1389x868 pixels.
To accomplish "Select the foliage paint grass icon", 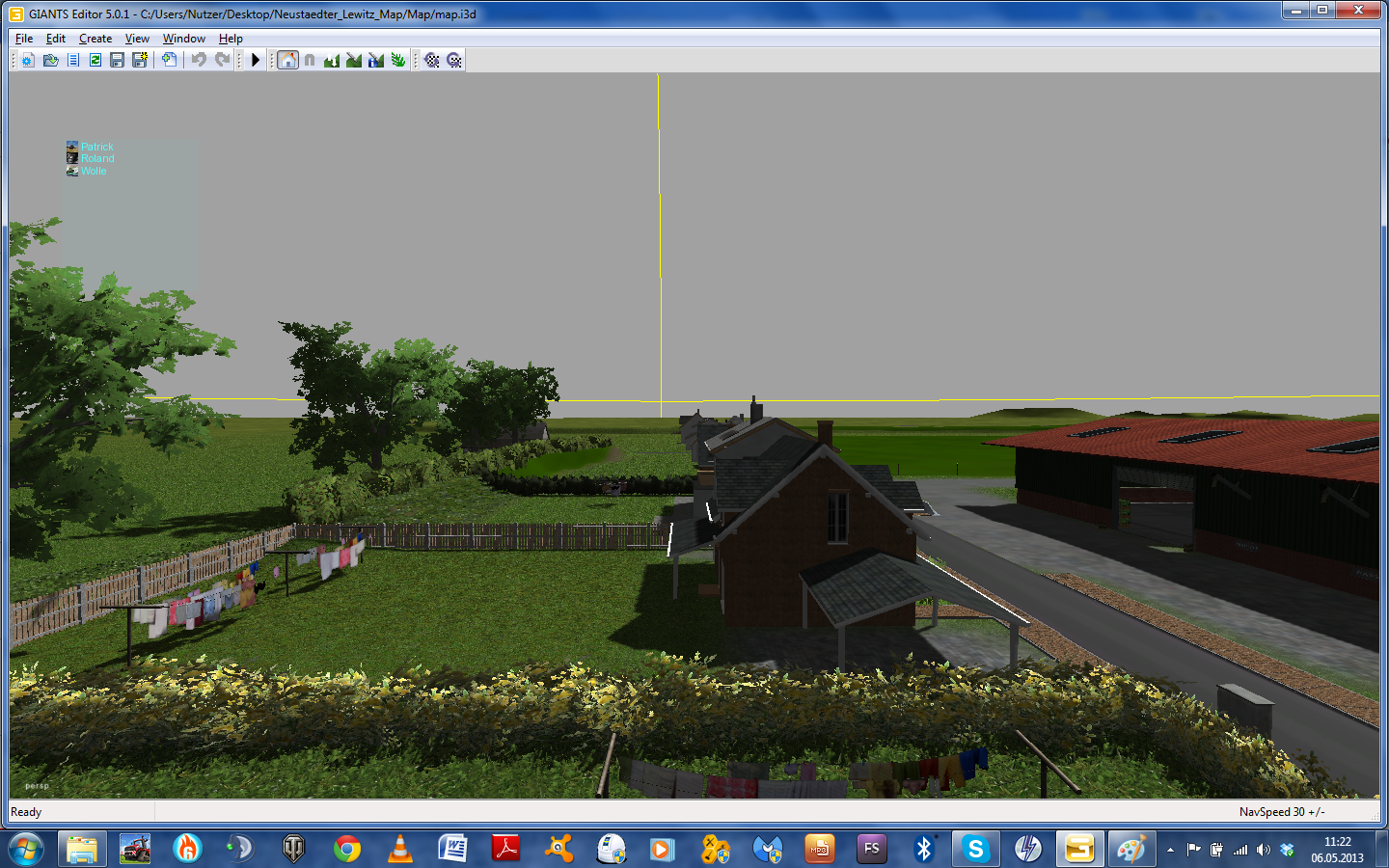I will tap(398, 60).
